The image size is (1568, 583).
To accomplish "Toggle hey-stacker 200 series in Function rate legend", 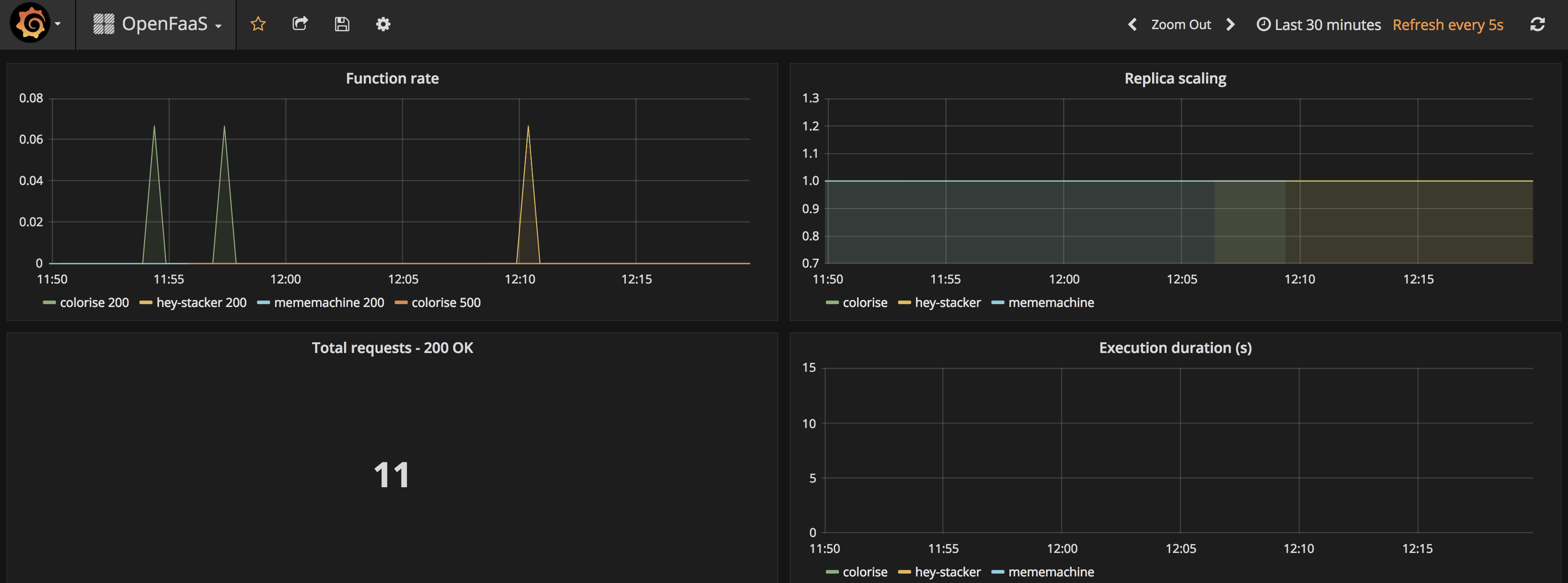I will [x=201, y=302].
